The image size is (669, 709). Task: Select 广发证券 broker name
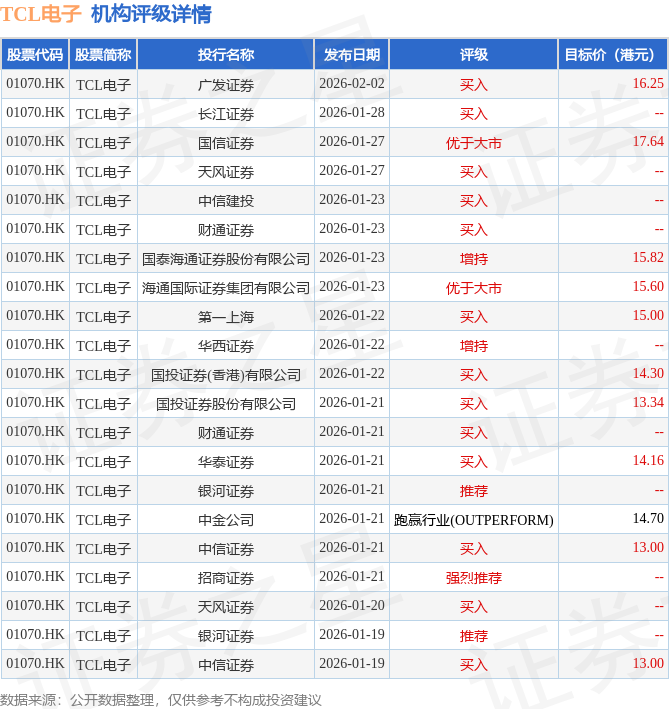pos(226,85)
